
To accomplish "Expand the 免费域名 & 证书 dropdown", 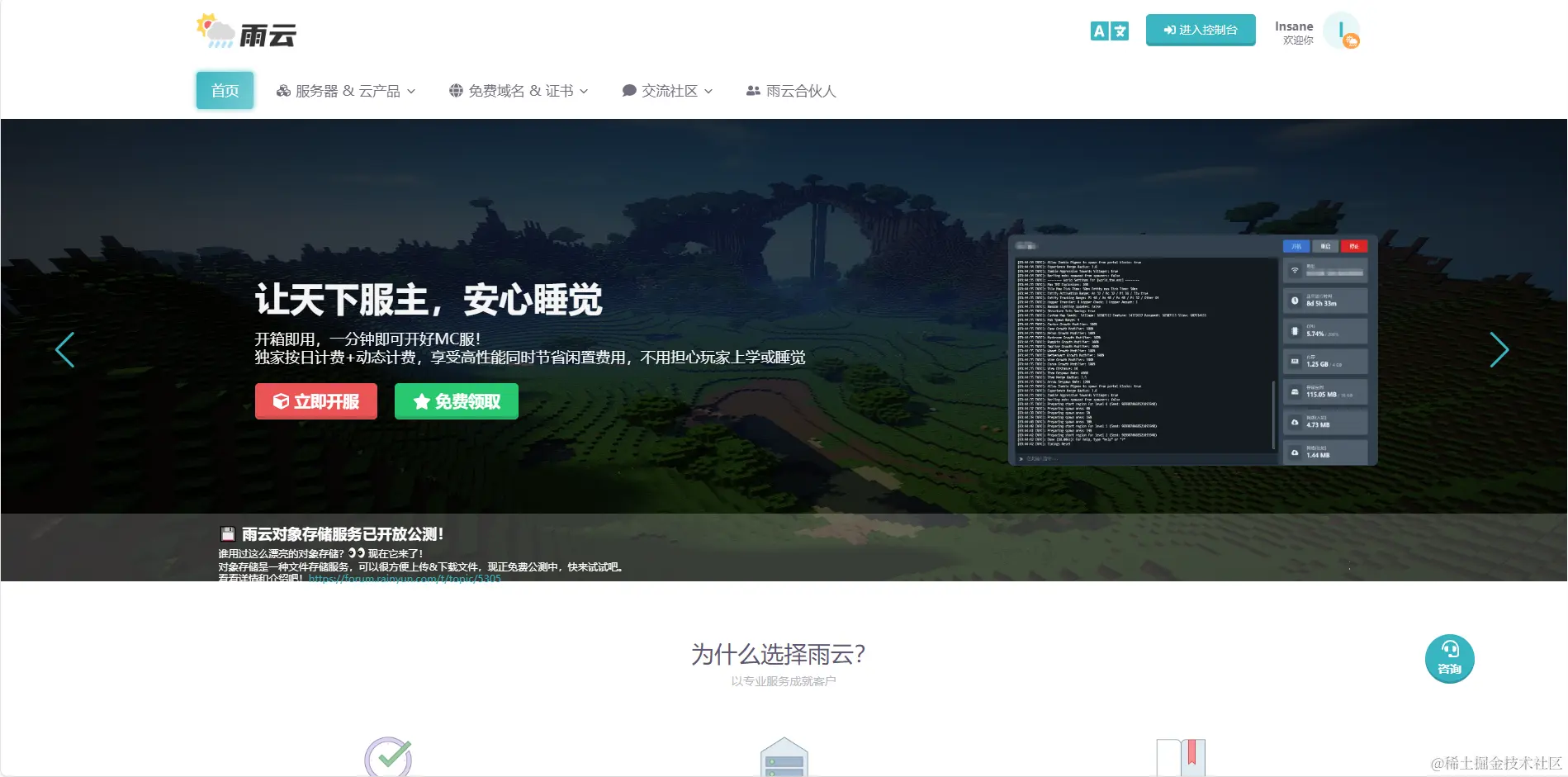I will [x=519, y=91].
